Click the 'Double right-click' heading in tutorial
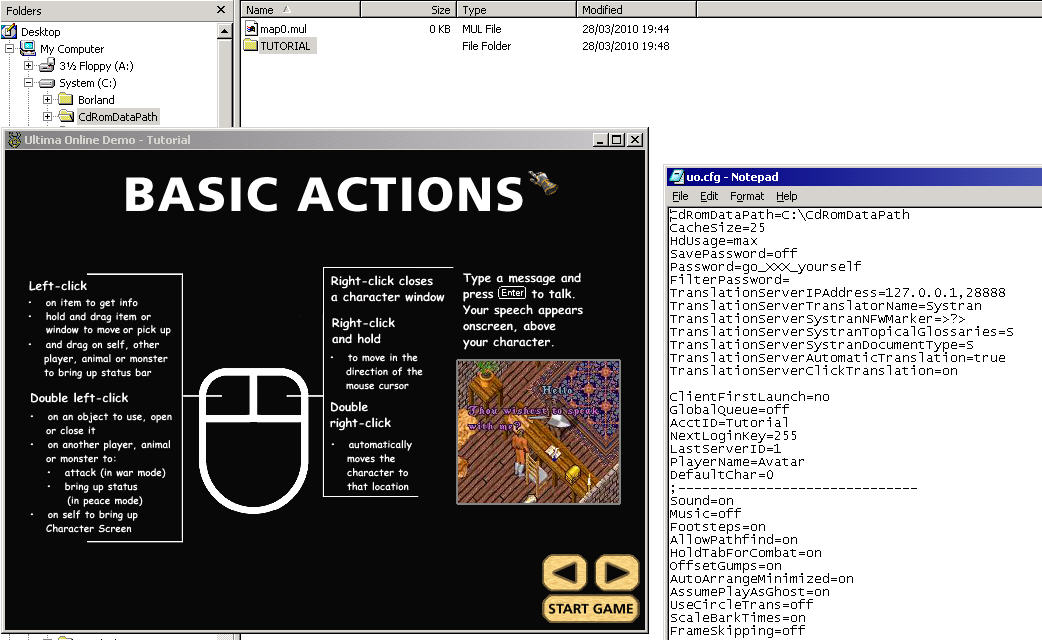Image resolution: width=1042 pixels, height=640 pixels. (x=360, y=415)
